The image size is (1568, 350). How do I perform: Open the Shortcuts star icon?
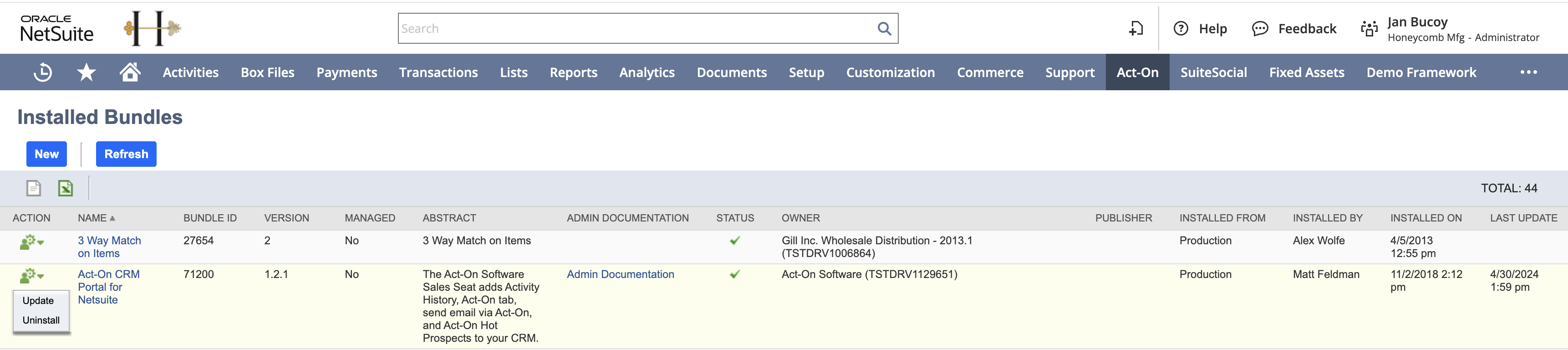tap(87, 72)
